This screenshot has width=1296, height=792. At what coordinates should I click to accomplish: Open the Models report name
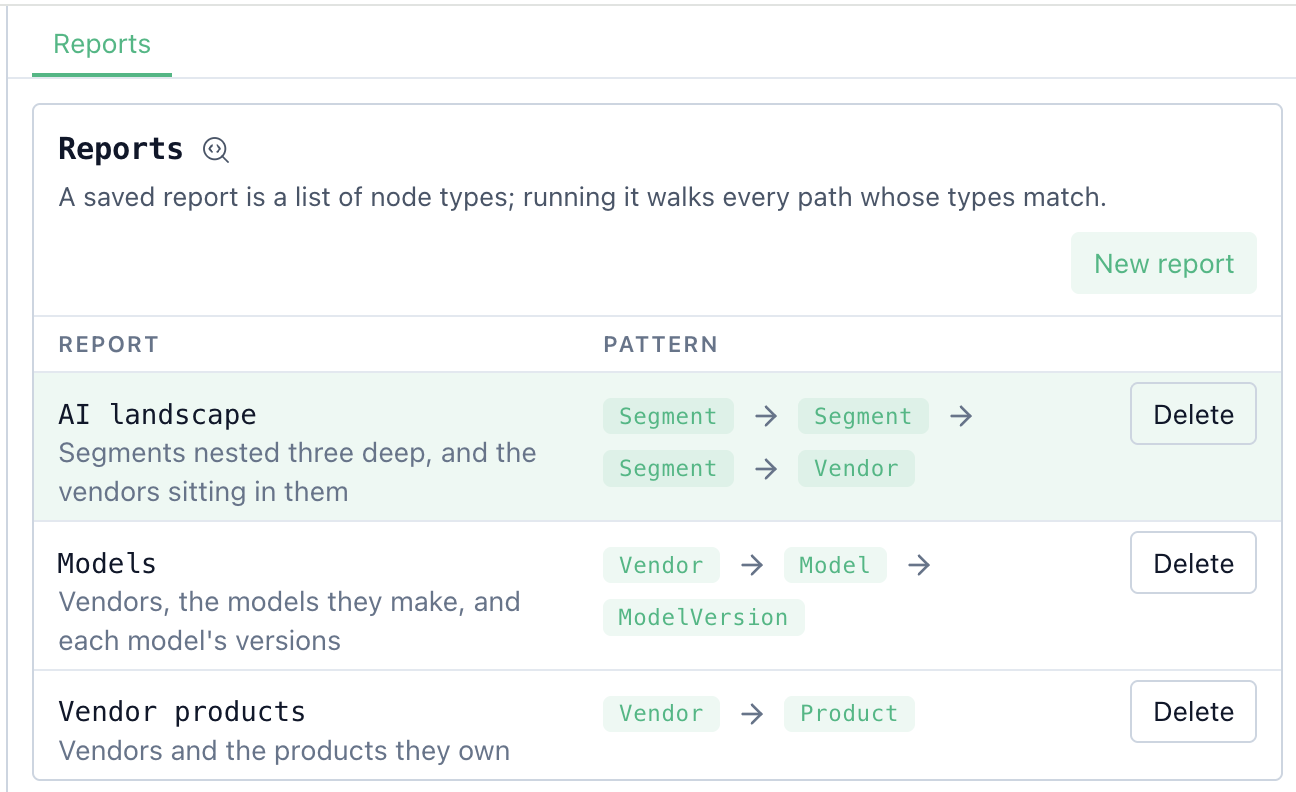(x=107, y=564)
